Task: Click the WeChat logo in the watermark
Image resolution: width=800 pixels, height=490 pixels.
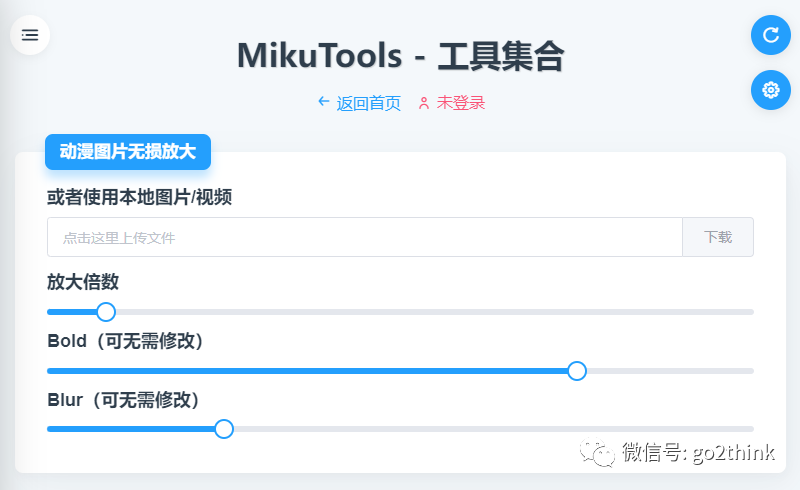Action: click(596, 452)
